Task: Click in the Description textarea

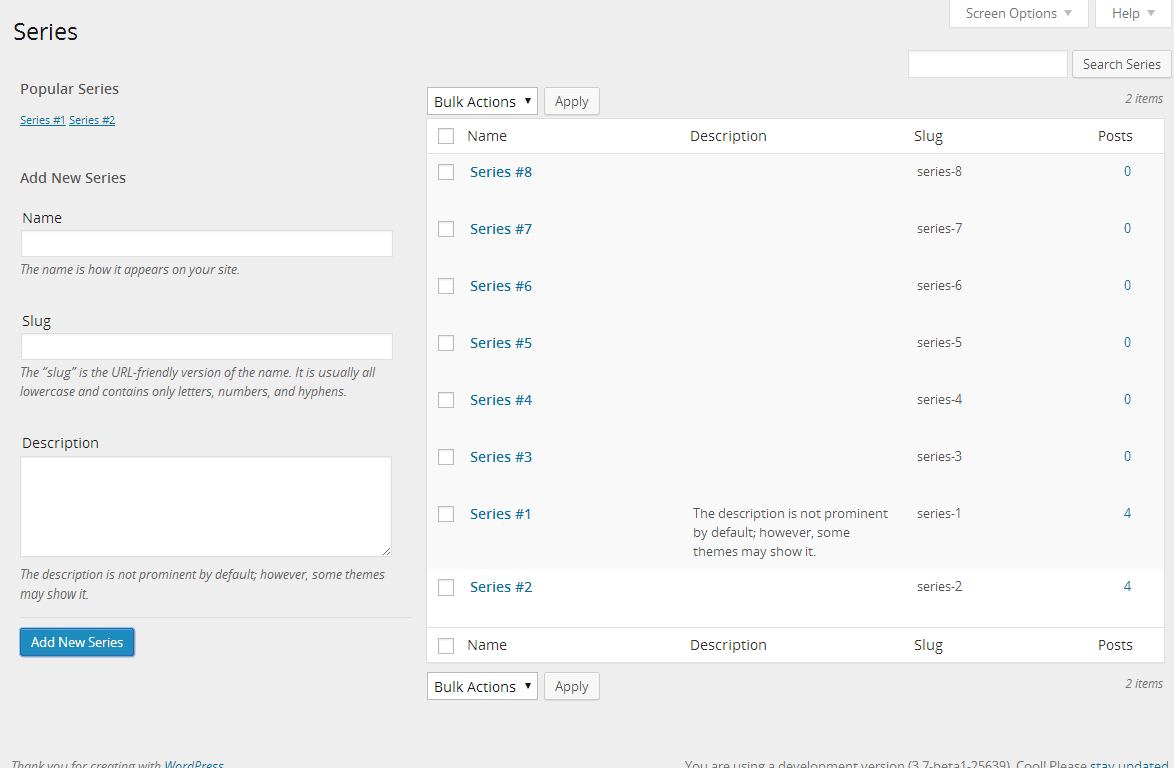Action: (206, 506)
